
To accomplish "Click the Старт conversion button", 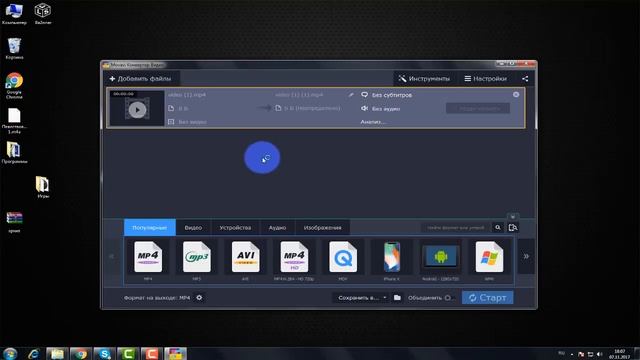I will pyautogui.click(x=487, y=298).
